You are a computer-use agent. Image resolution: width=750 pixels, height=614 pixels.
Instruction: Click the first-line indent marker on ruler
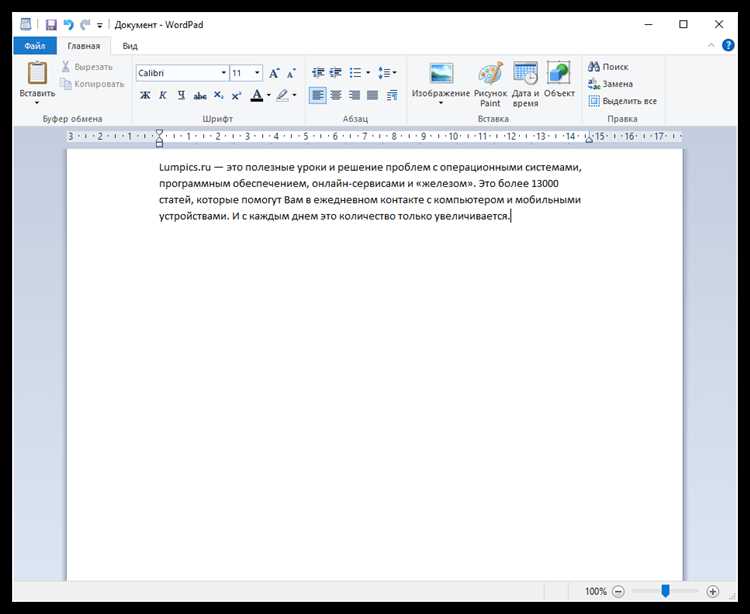(x=159, y=133)
